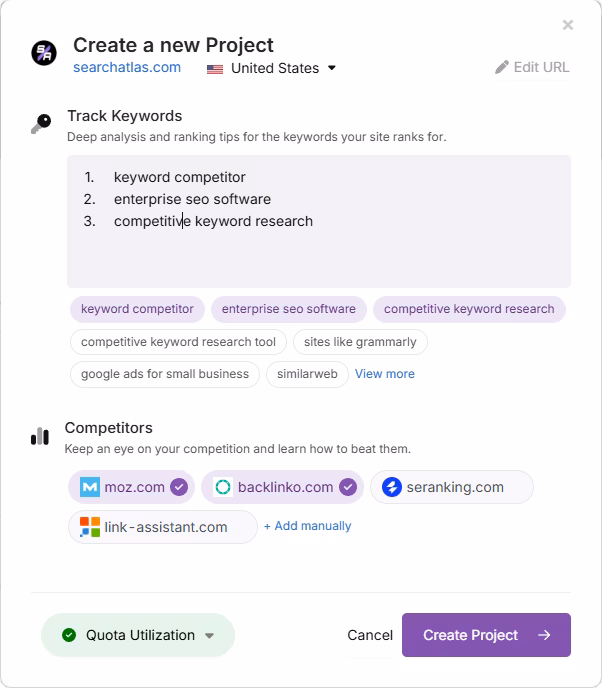Deselect the backlinko.com competitor checkmark
Image resolution: width=602 pixels, height=688 pixels.
[x=348, y=487]
